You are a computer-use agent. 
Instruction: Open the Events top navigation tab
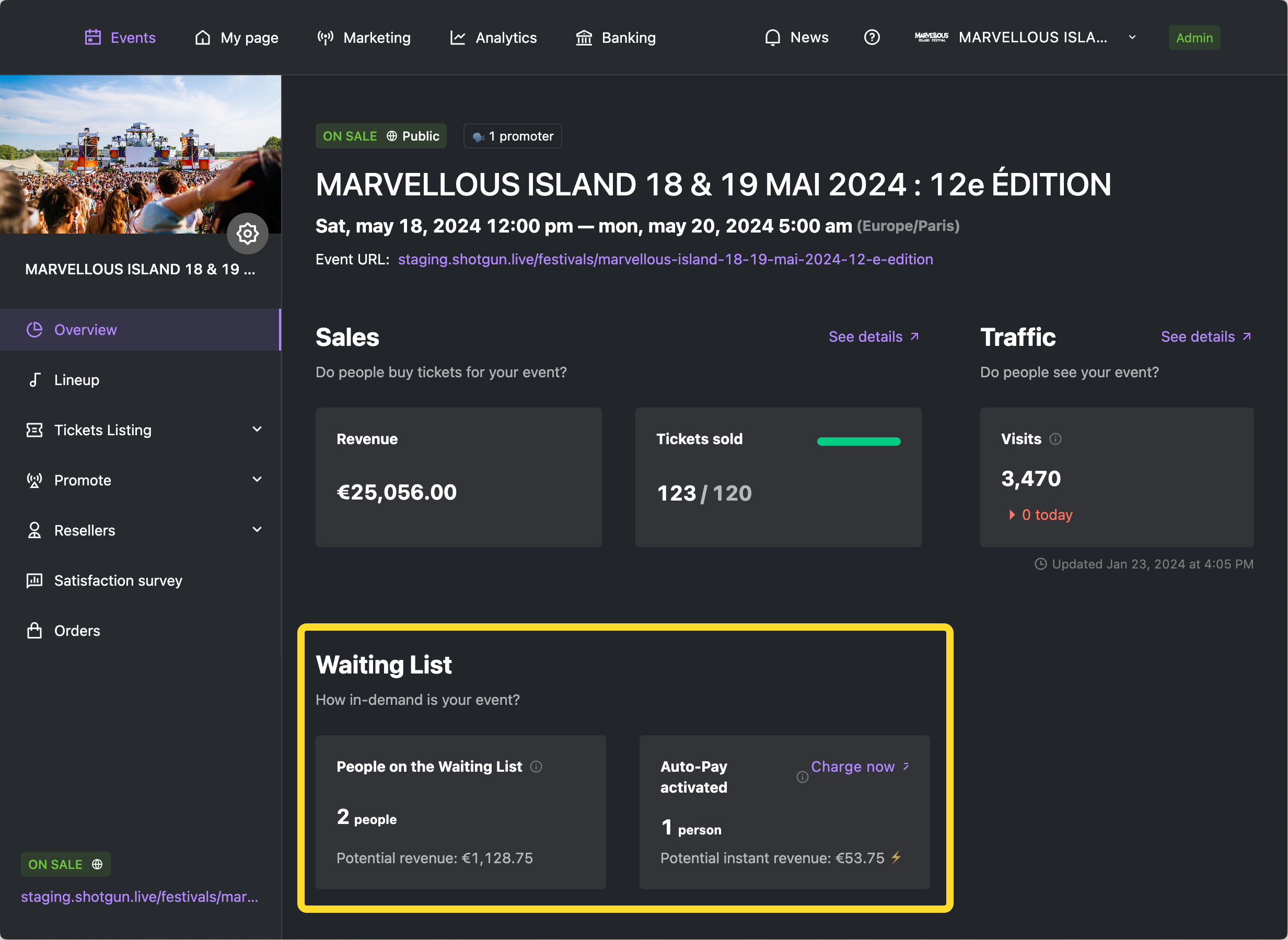(120, 38)
